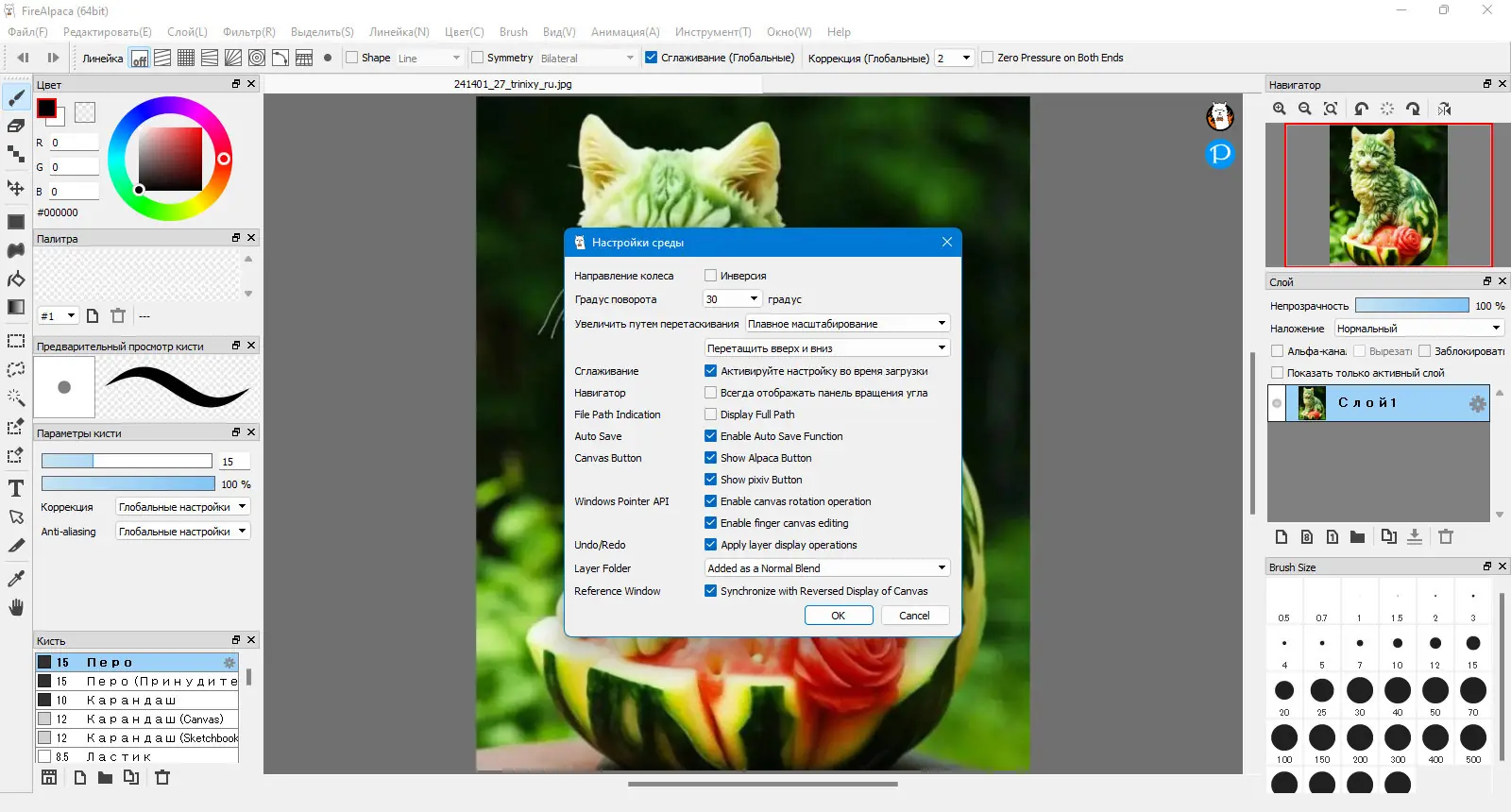Select the Bucket fill tool
Image resolution: width=1511 pixels, height=812 pixels.
16,279
